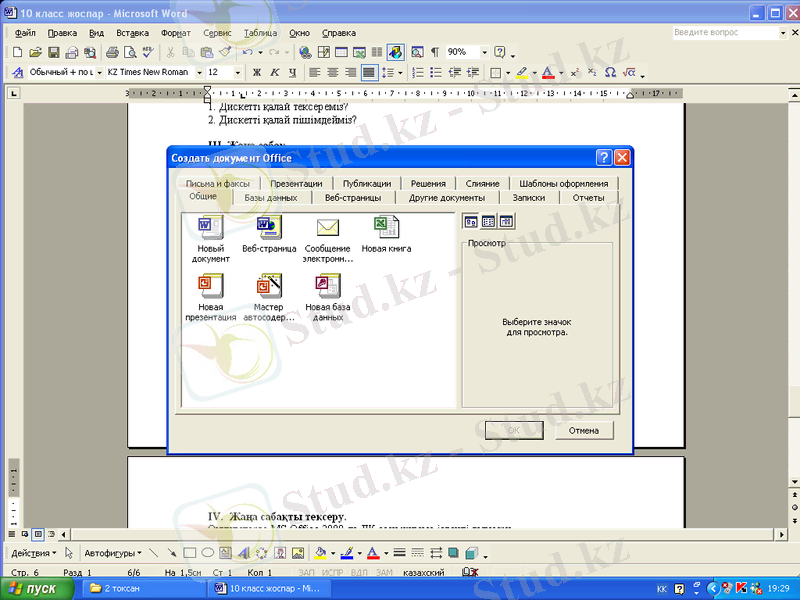Choose the Веб-страница template icon

269,228
